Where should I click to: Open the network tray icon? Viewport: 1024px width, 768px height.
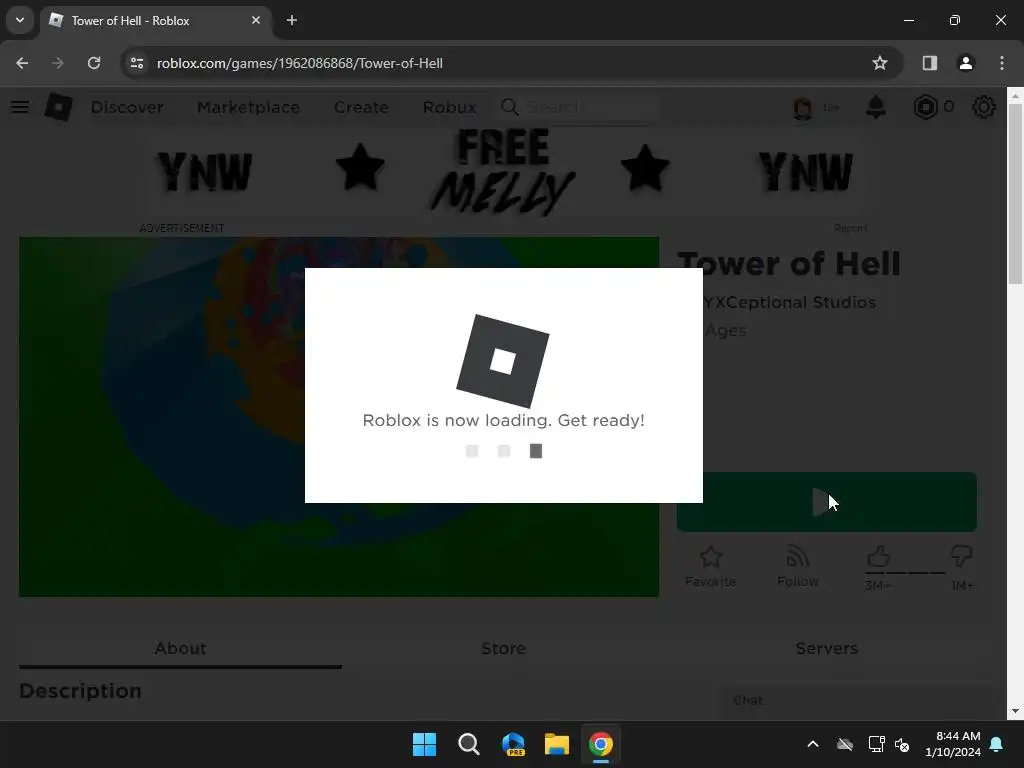point(876,744)
